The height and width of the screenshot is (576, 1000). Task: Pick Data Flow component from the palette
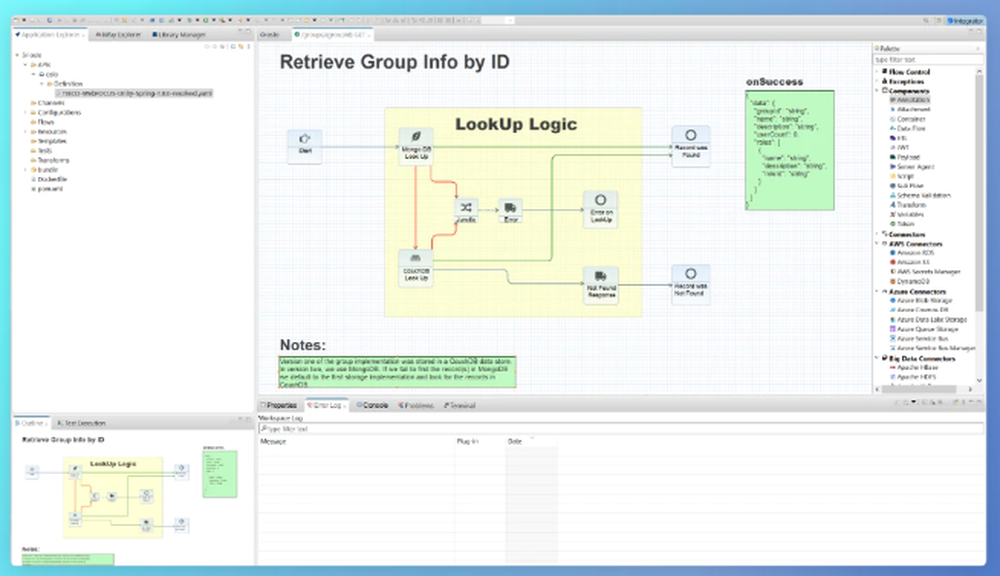(907, 129)
